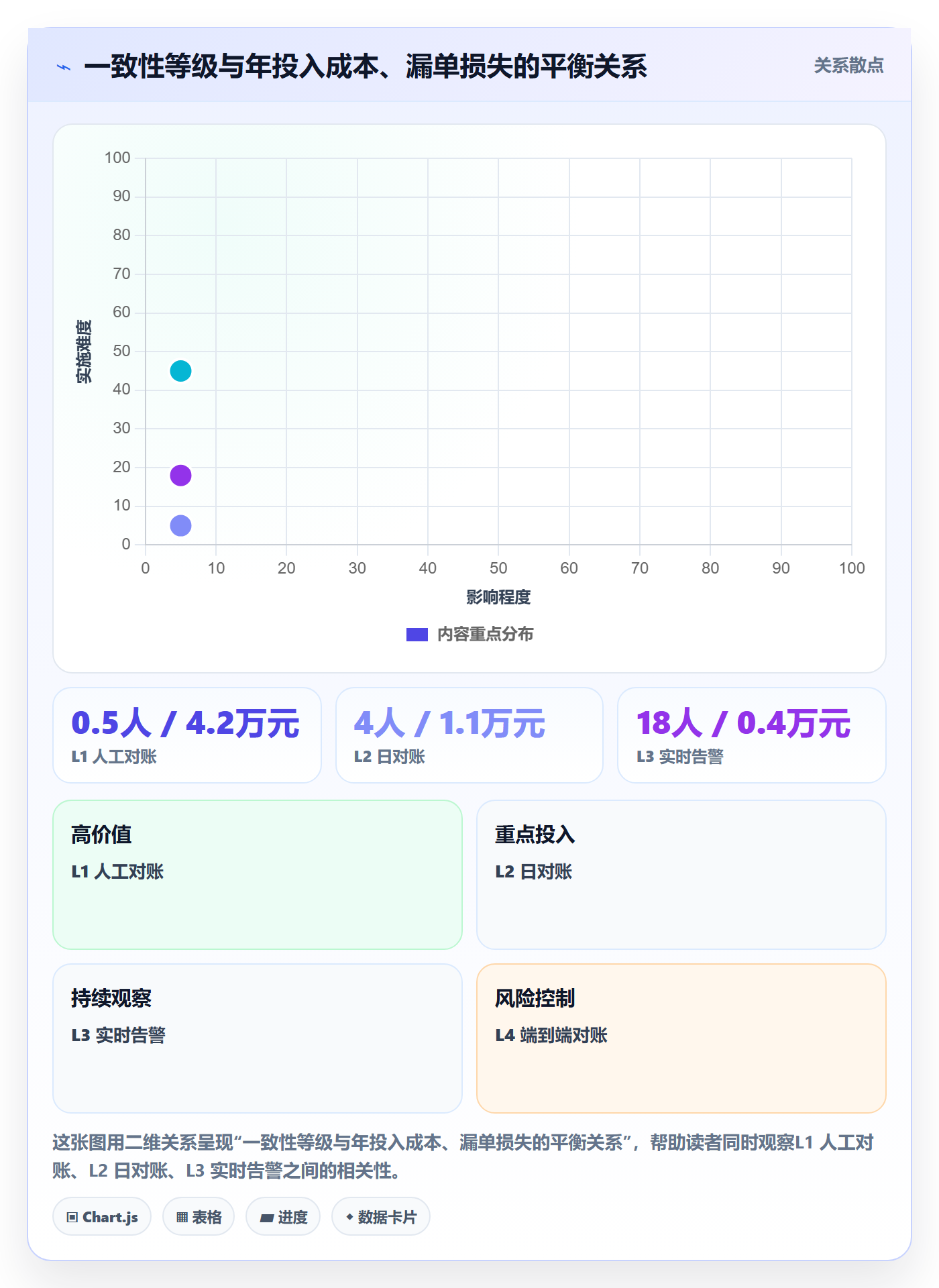939x1288 pixels.
Task: Toggle the 内容重点分布 legend color swatch
Action: click(417, 635)
